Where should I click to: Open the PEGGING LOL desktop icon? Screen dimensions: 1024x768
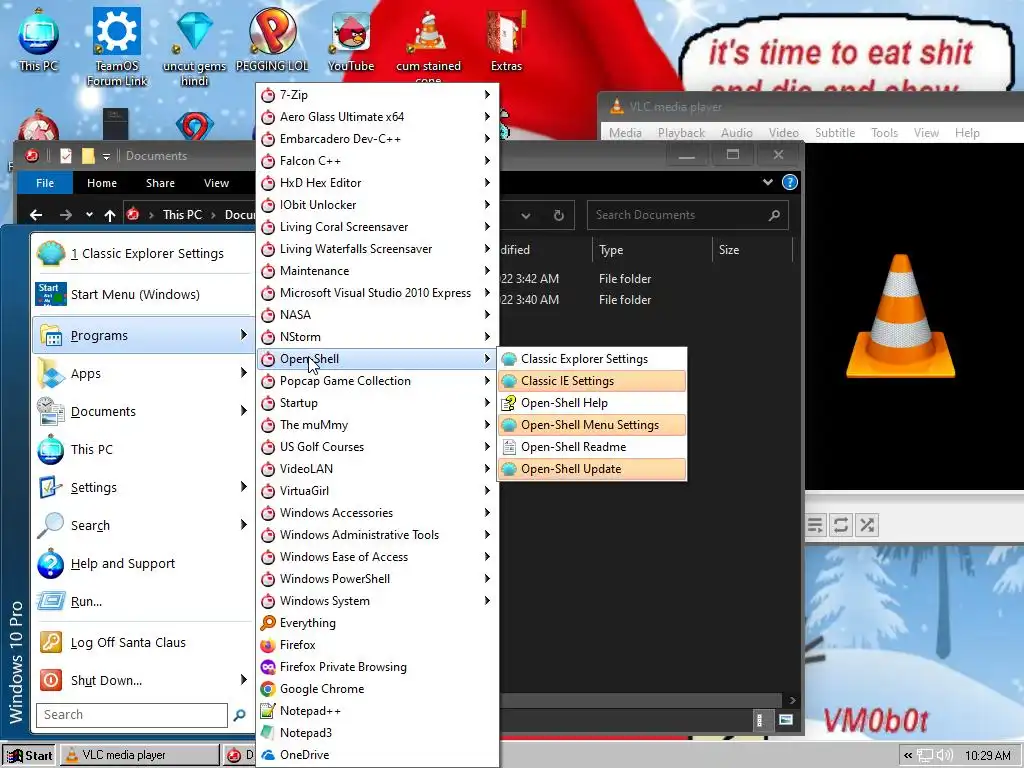[272, 39]
